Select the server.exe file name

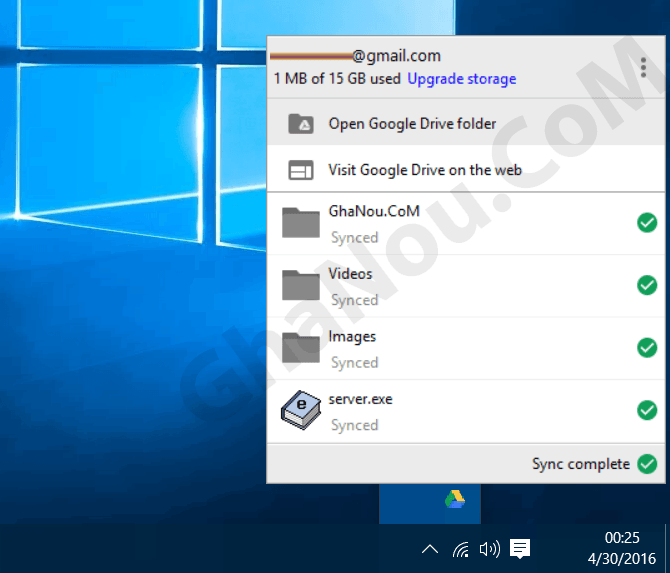[360, 399]
